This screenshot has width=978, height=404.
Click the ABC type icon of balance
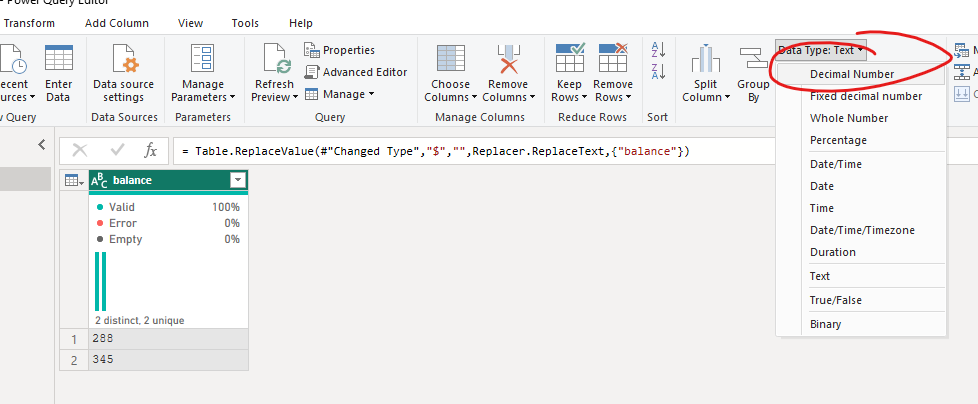pyautogui.click(x=99, y=181)
